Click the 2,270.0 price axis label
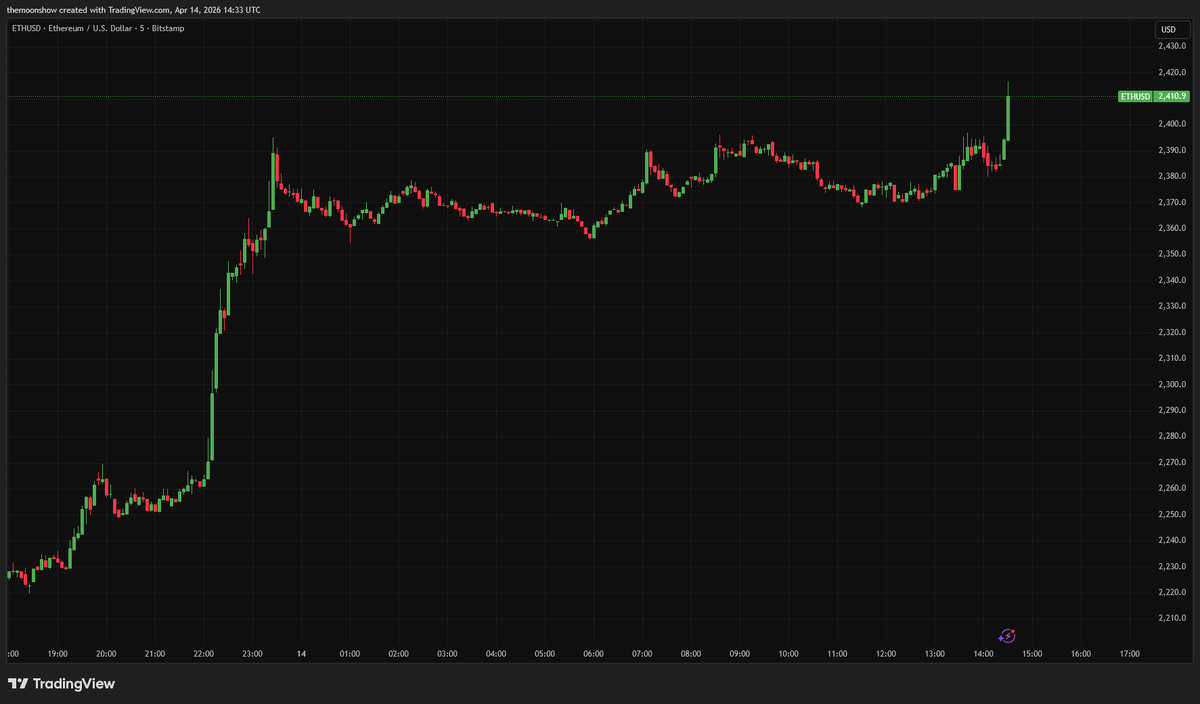1200x704 pixels. [1172, 462]
